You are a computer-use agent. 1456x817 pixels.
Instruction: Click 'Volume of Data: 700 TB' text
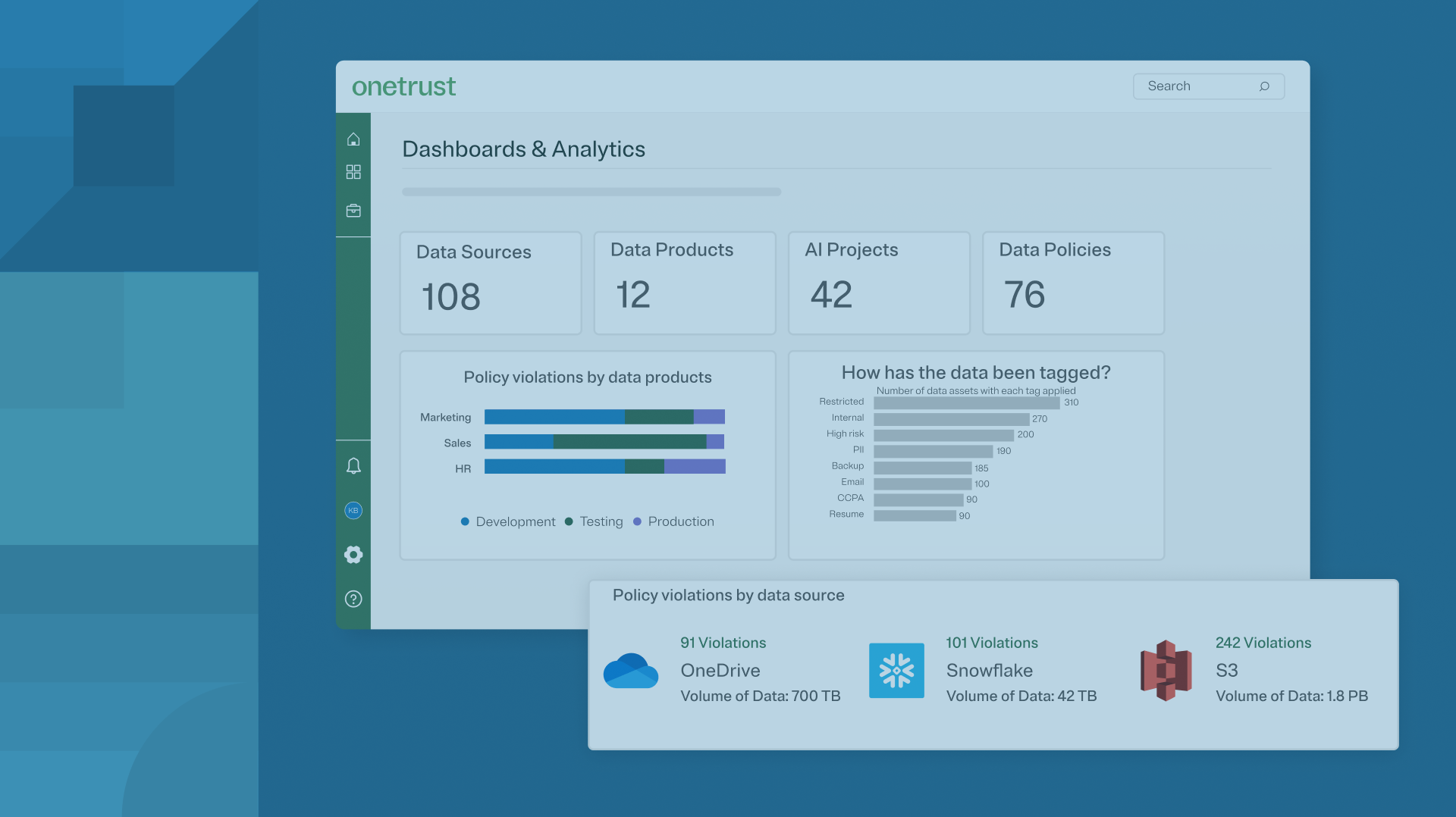coord(761,696)
